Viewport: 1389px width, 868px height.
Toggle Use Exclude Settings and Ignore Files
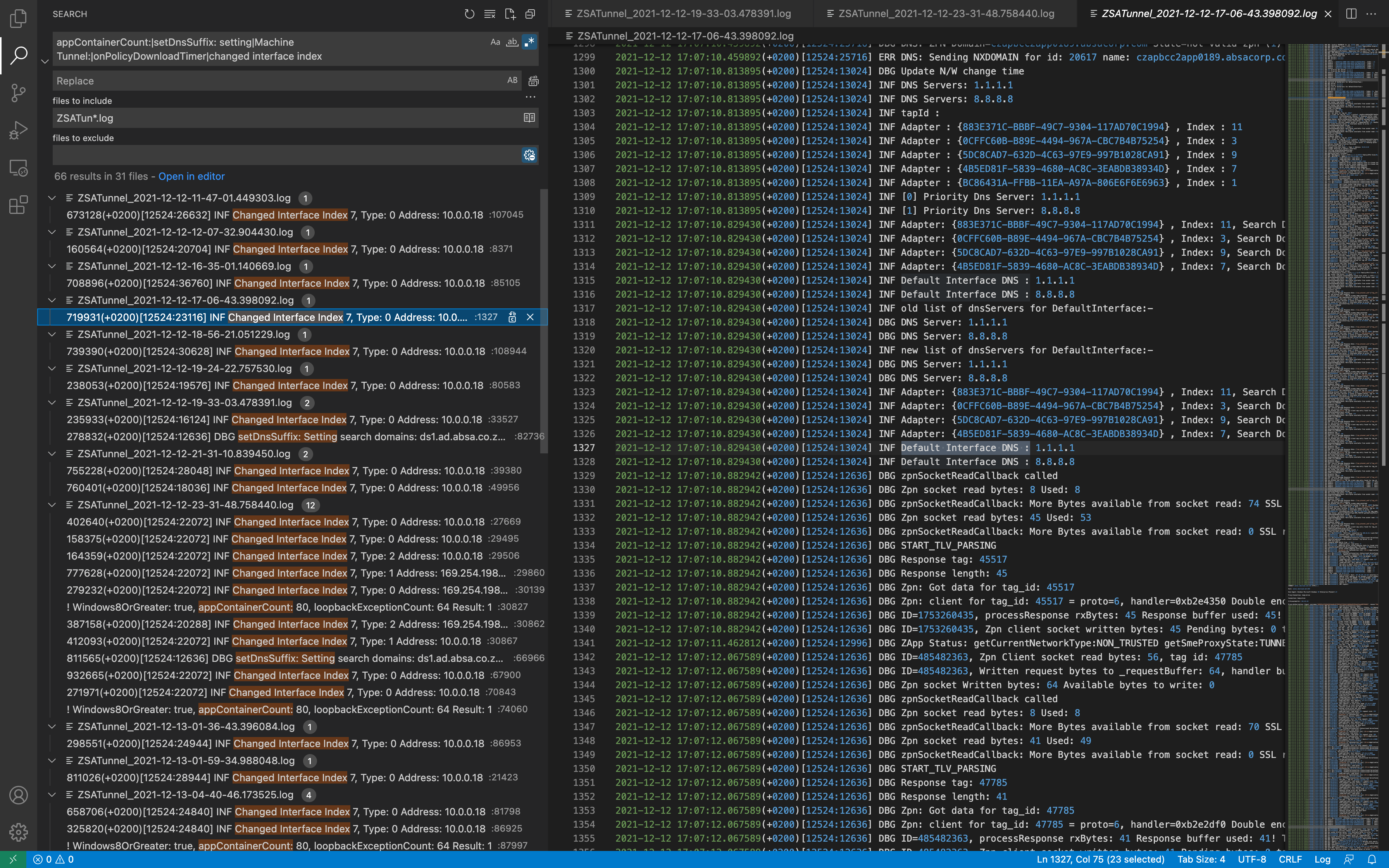pyautogui.click(x=529, y=155)
